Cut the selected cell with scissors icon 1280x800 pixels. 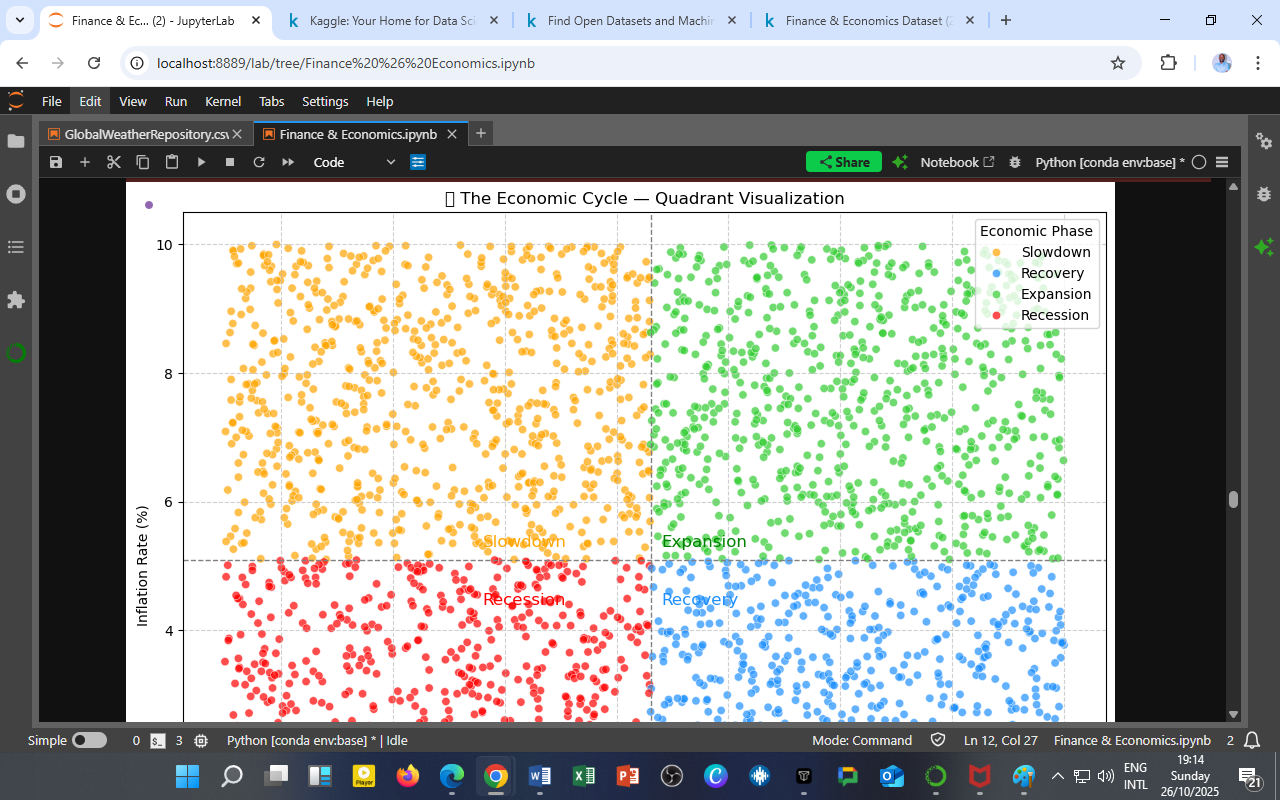coord(114,162)
